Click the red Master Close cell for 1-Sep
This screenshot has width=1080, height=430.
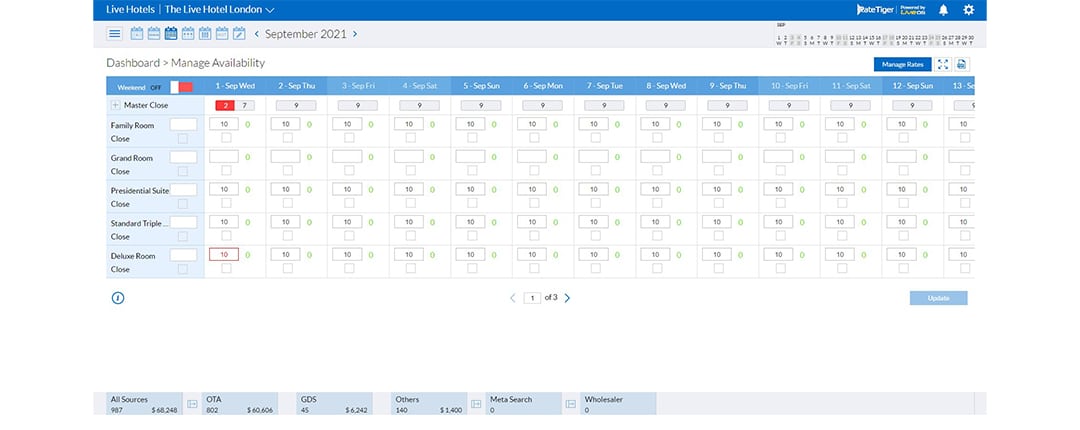(x=226, y=105)
